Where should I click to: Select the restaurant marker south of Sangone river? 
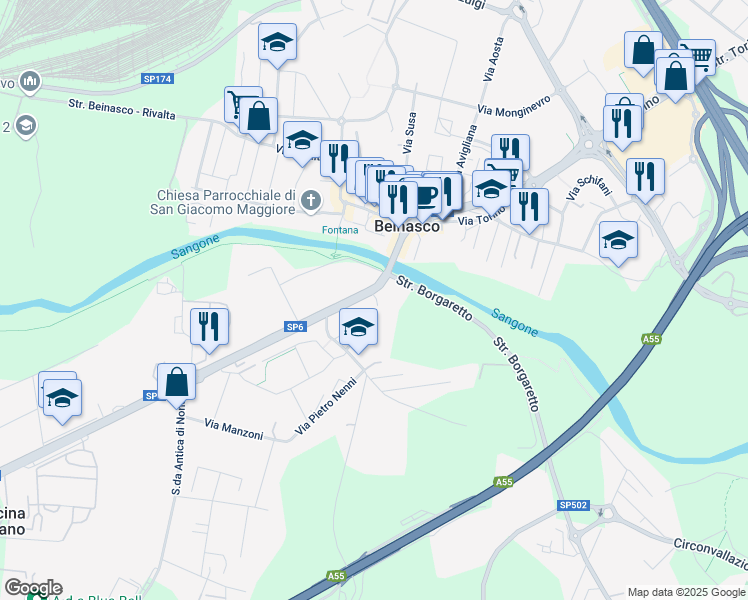pos(209,331)
